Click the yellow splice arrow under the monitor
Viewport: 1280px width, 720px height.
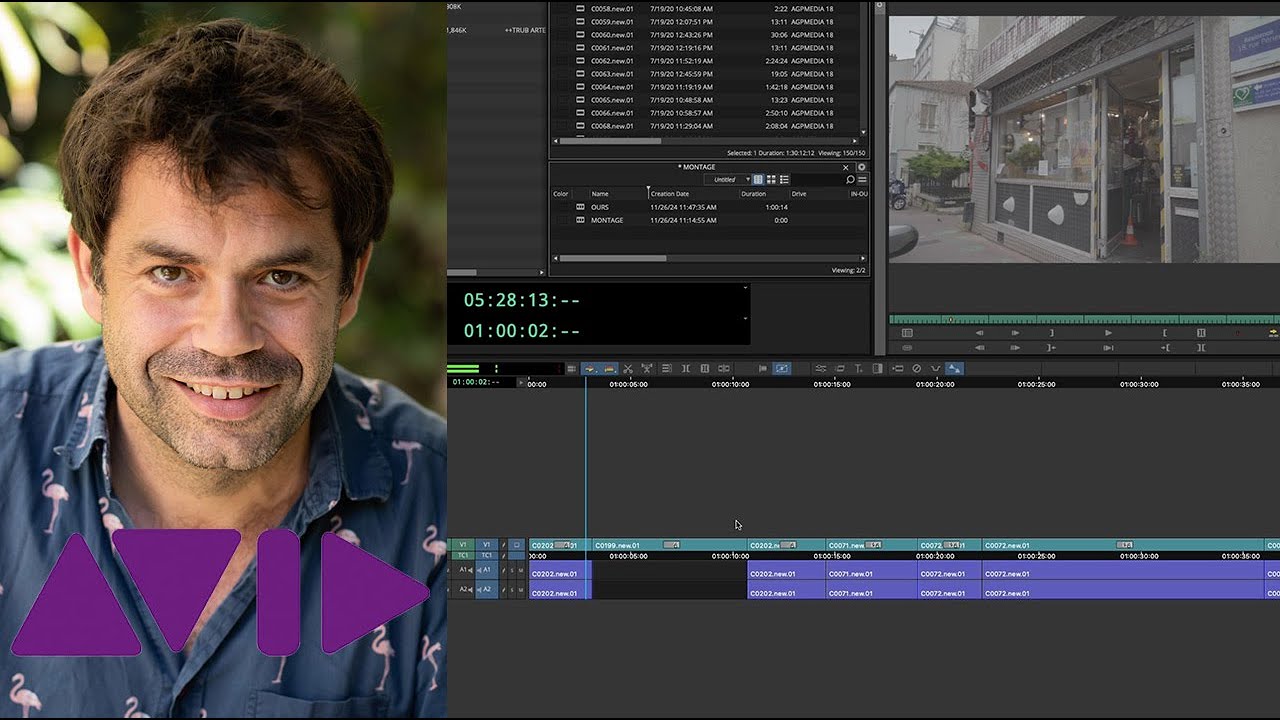coord(1273,333)
